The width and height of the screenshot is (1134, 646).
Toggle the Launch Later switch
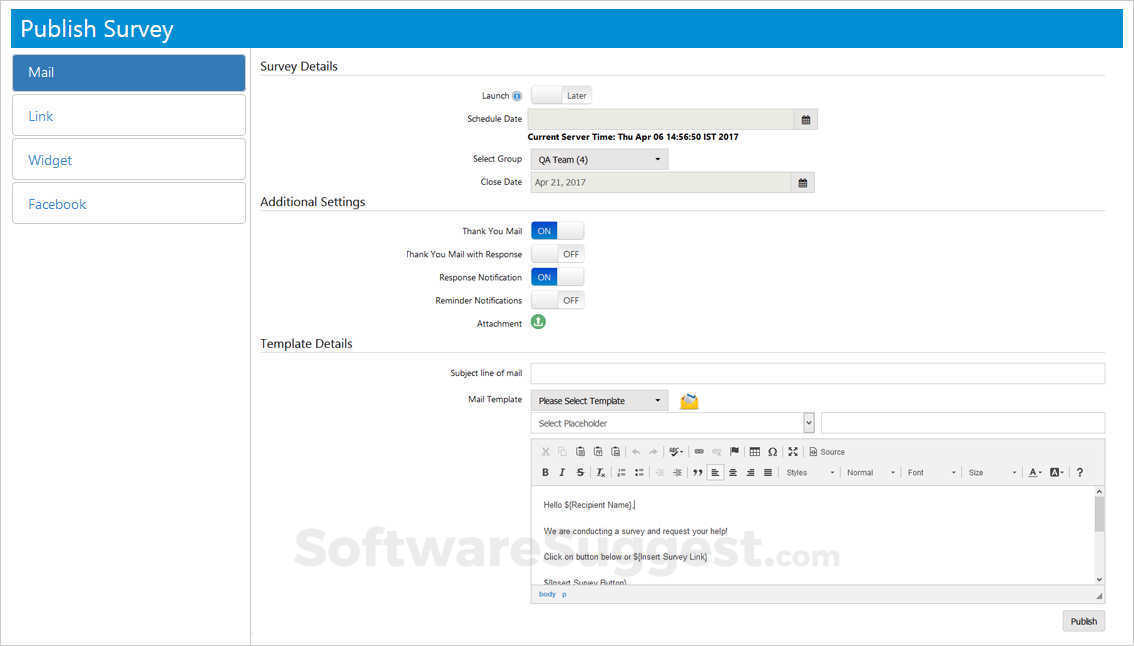[x=561, y=95]
